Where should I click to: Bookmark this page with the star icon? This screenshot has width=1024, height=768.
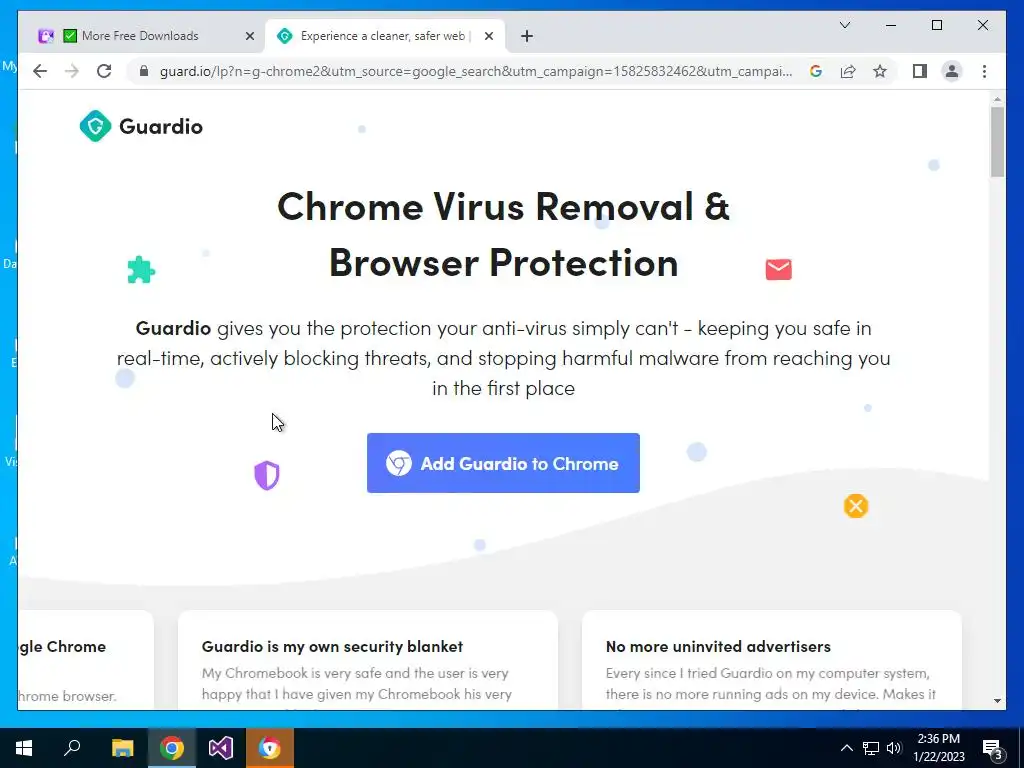880,71
